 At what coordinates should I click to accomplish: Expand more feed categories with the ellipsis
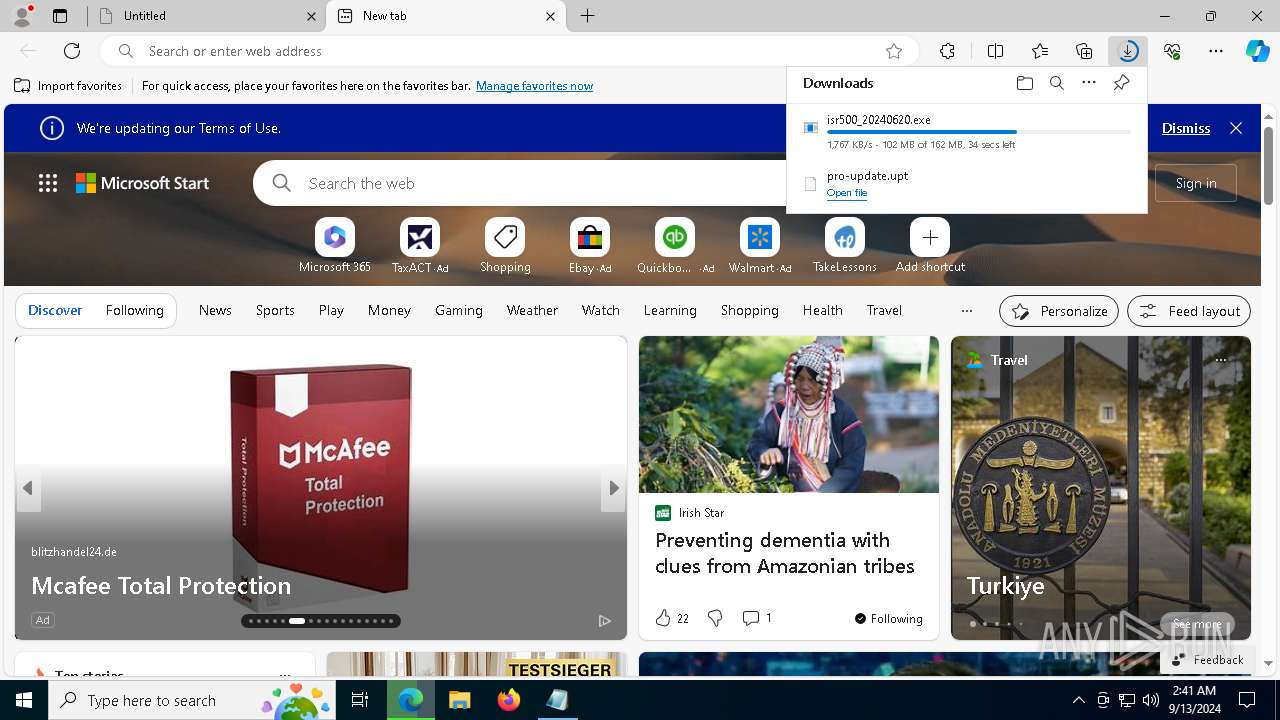(x=966, y=311)
